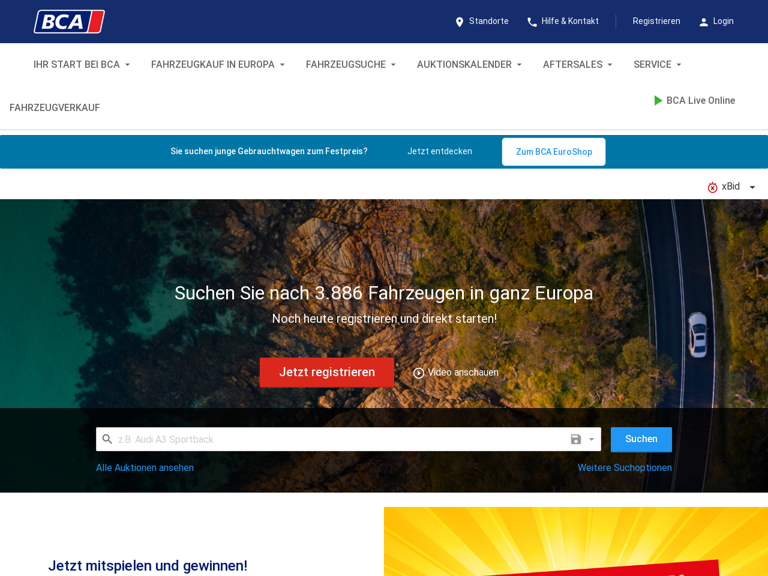This screenshot has height=576, width=768.
Task: Click the Login user icon
Action: pos(703,22)
